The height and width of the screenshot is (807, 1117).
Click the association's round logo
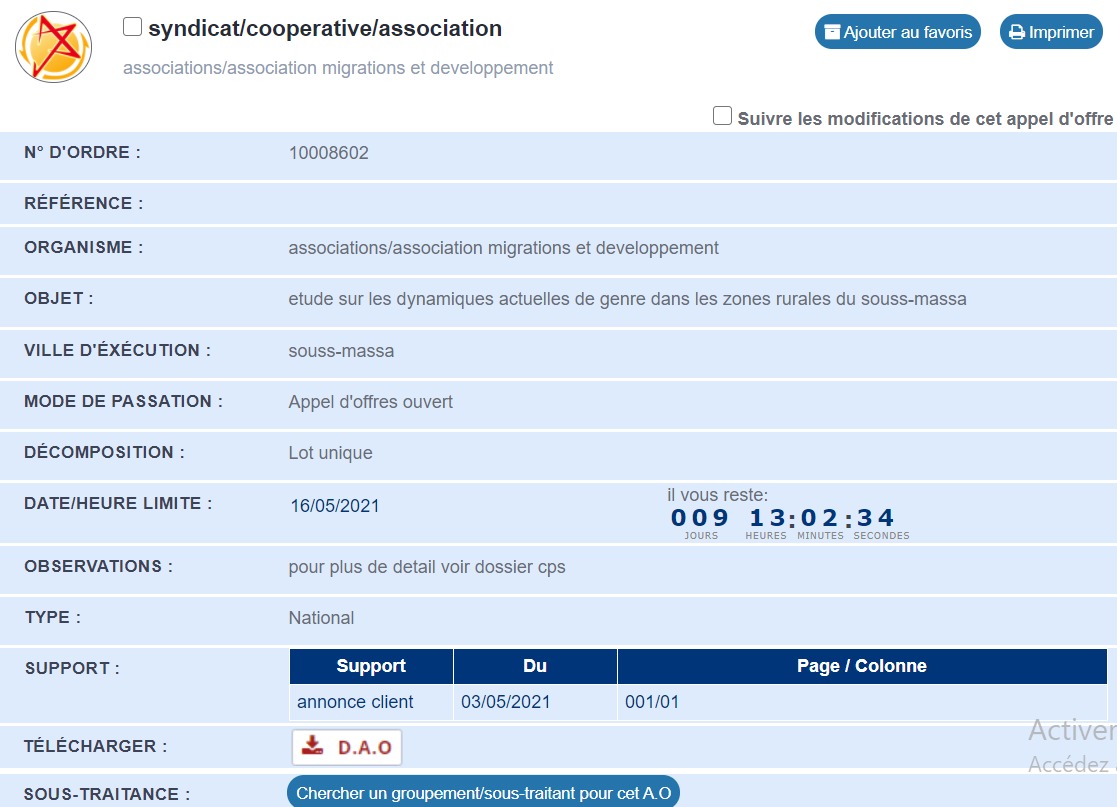point(54,47)
